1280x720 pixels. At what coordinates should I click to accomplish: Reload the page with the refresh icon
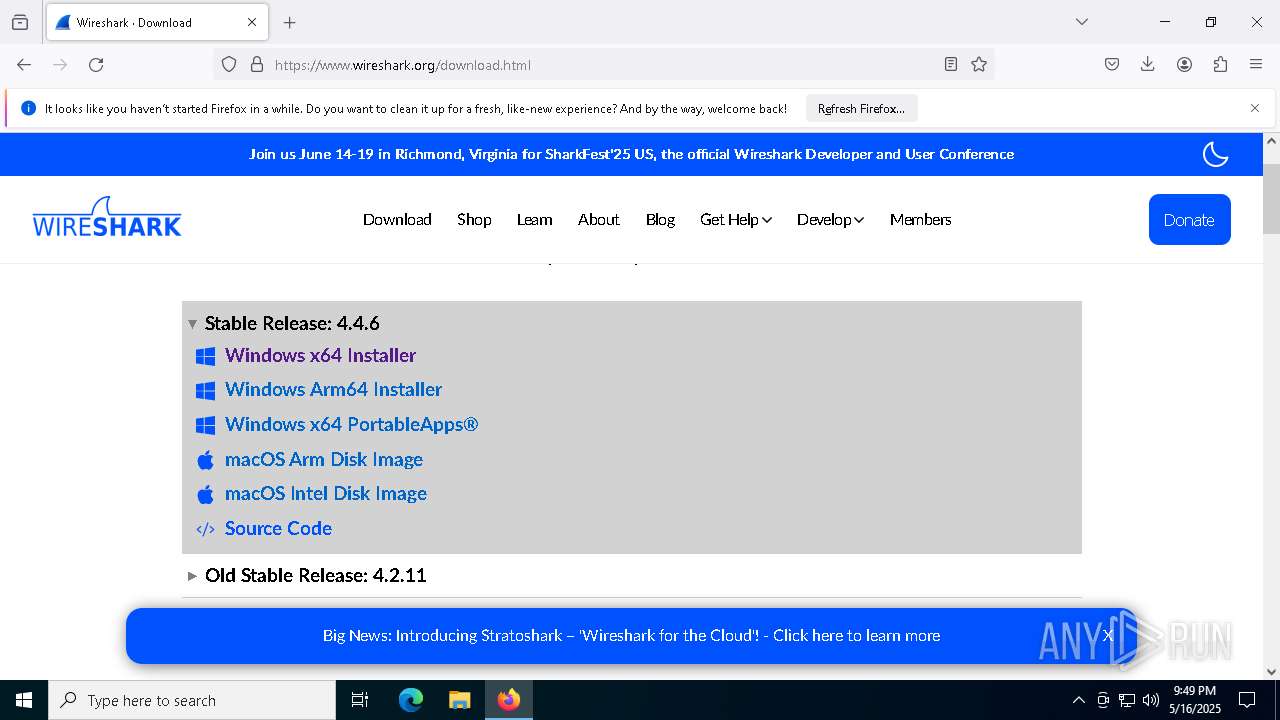96,64
